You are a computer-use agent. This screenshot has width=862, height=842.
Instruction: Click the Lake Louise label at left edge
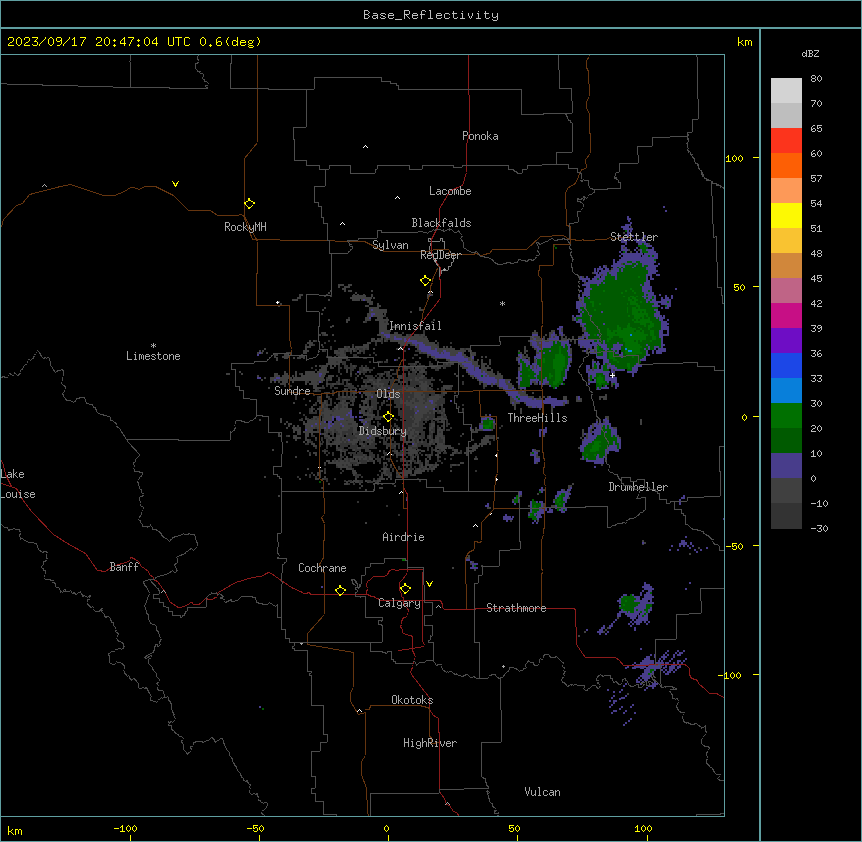click(x=18, y=484)
